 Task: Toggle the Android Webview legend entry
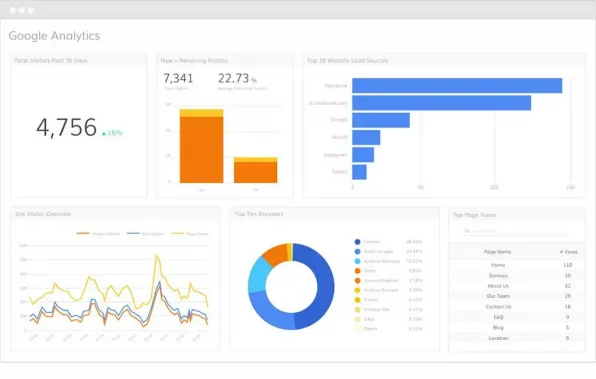pyautogui.click(x=388, y=261)
